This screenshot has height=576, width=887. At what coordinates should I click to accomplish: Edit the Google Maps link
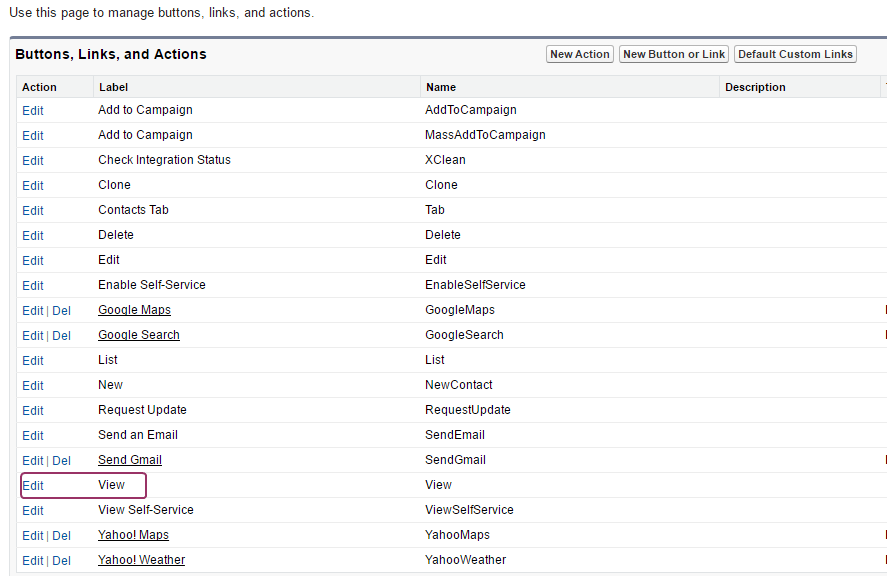coord(33,311)
